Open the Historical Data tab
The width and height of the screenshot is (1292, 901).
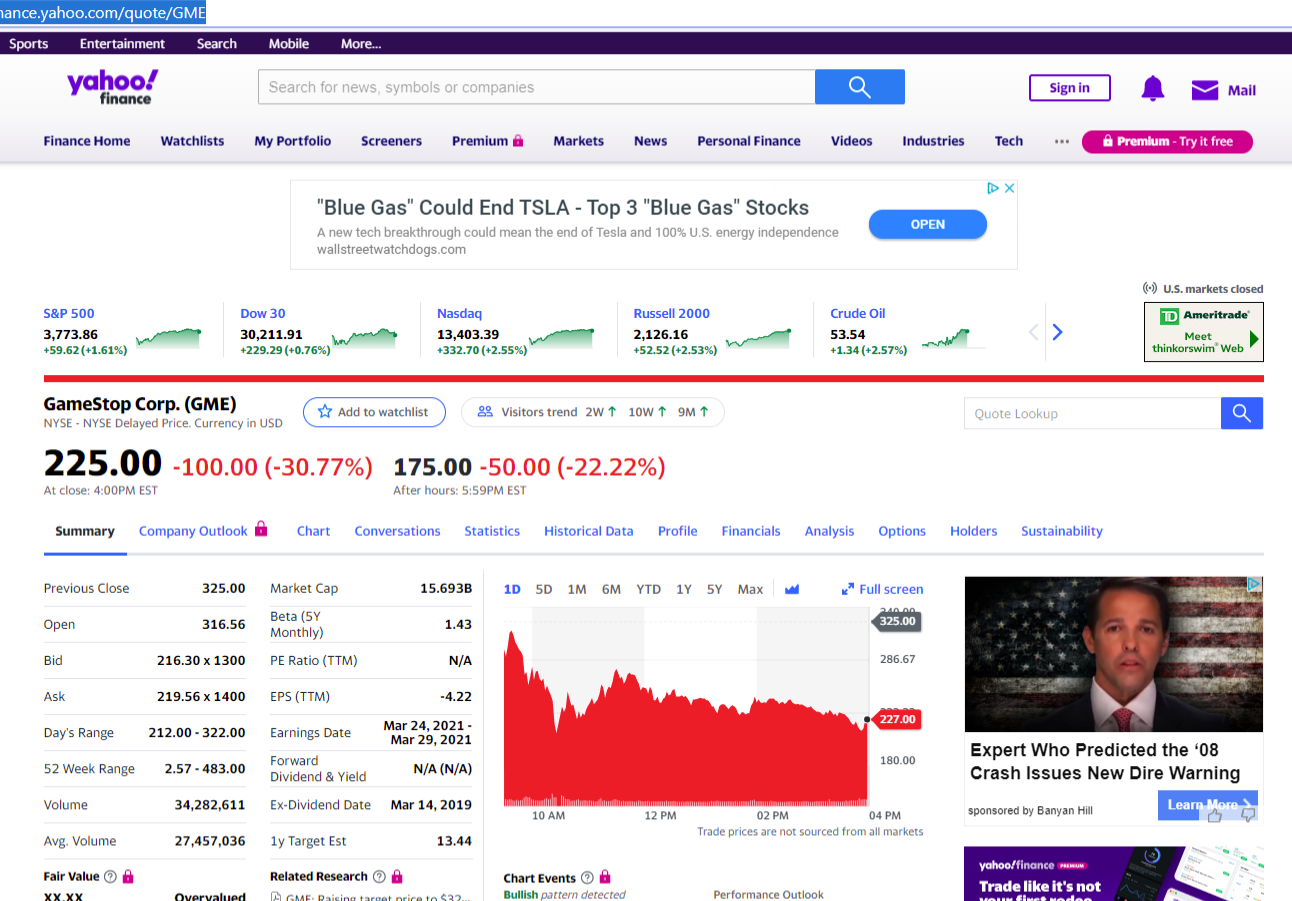pyautogui.click(x=589, y=531)
